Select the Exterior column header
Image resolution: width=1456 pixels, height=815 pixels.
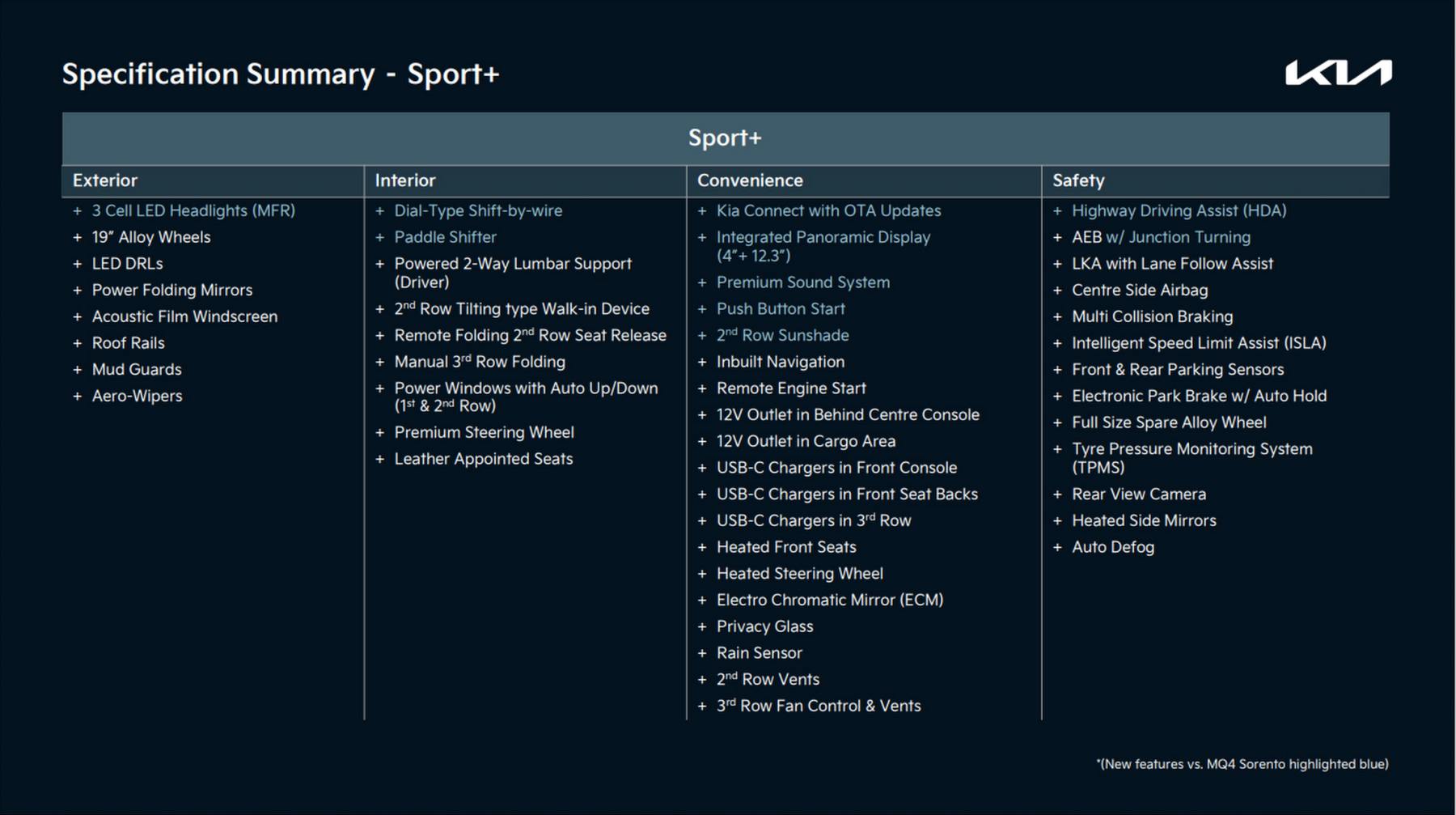pos(105,180)
